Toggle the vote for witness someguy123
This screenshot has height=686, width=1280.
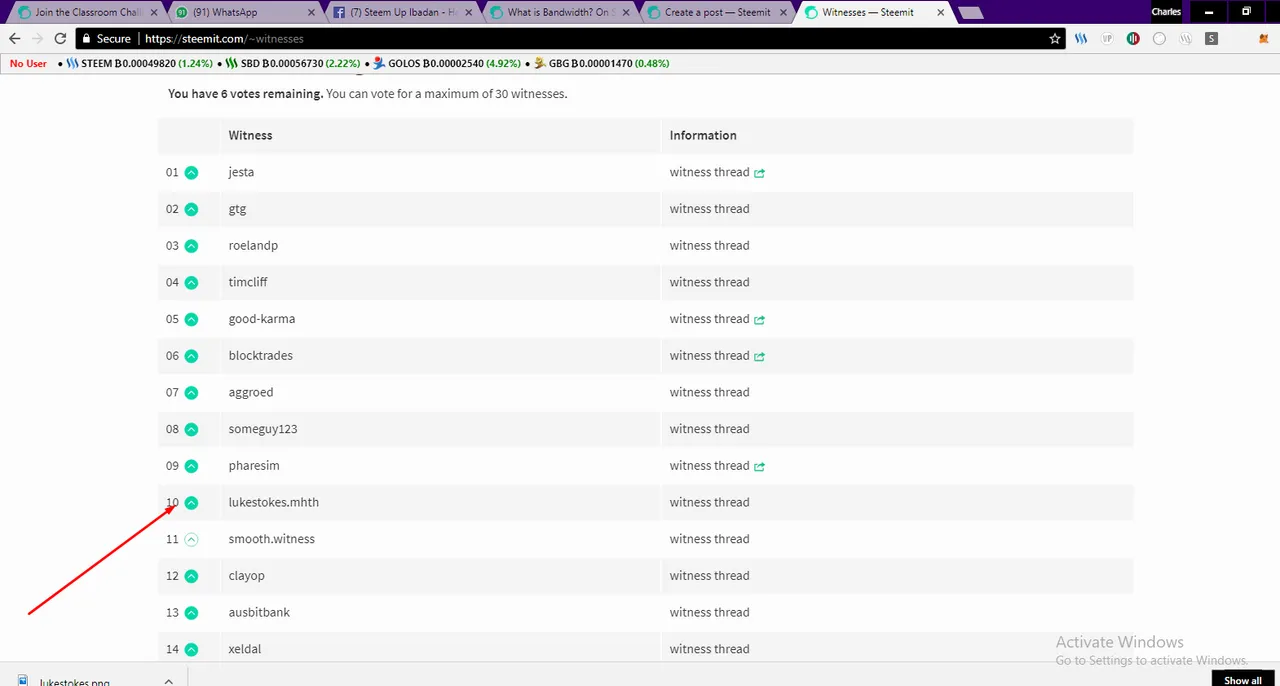pos(191,429)
